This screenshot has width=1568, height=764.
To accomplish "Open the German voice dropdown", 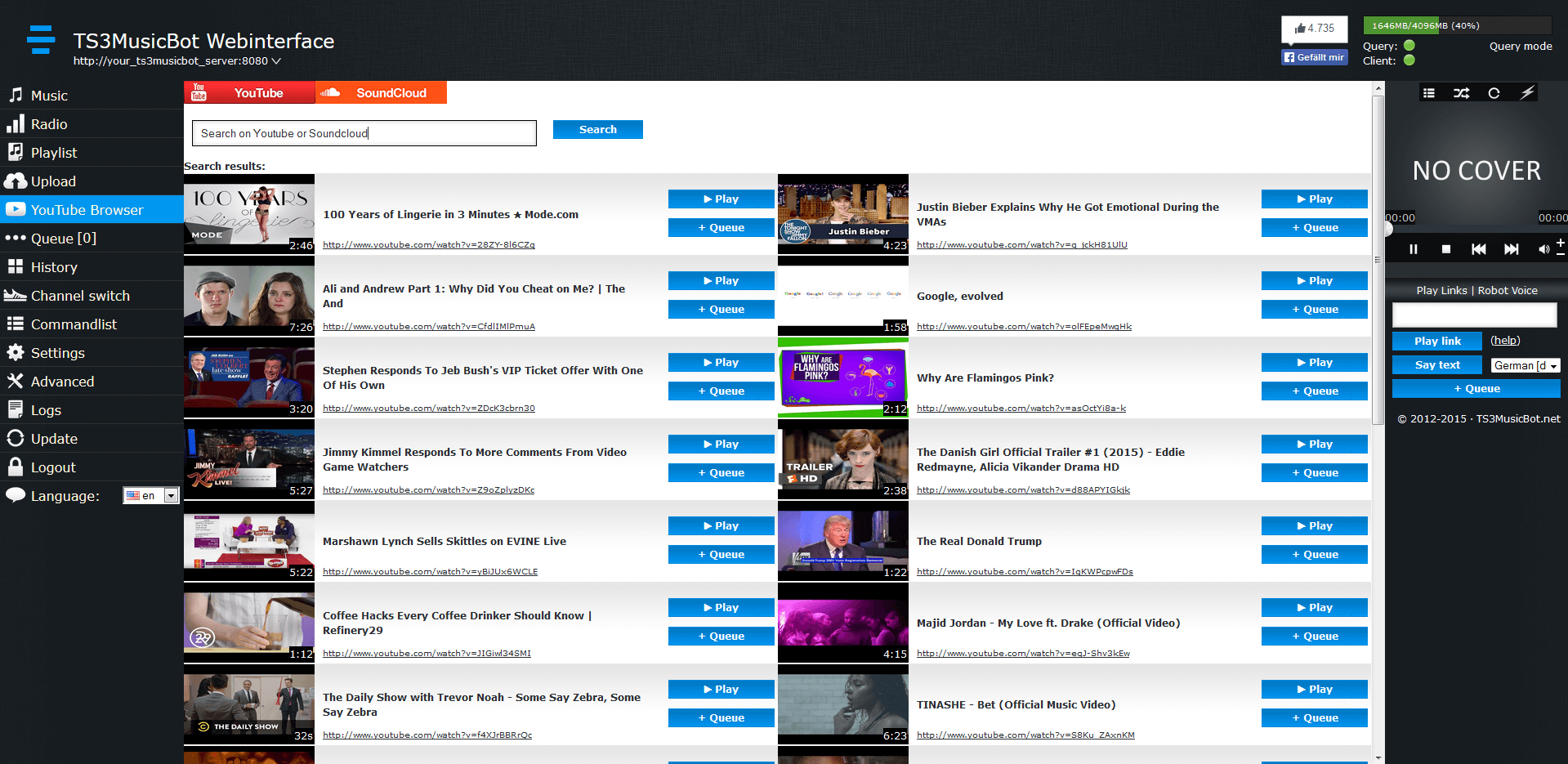I will (x=1525, y=365).
